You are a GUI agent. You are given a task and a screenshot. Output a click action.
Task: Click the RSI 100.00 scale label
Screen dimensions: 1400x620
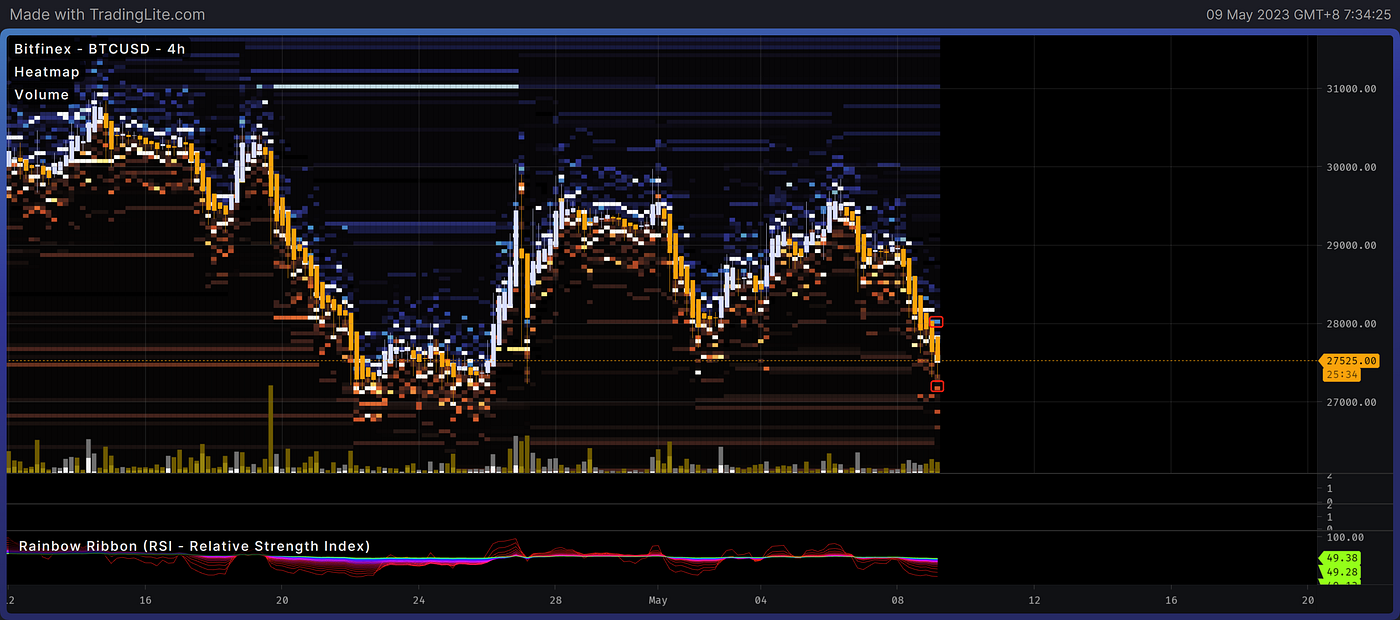pyautogui.click(x=1344, y=538)
